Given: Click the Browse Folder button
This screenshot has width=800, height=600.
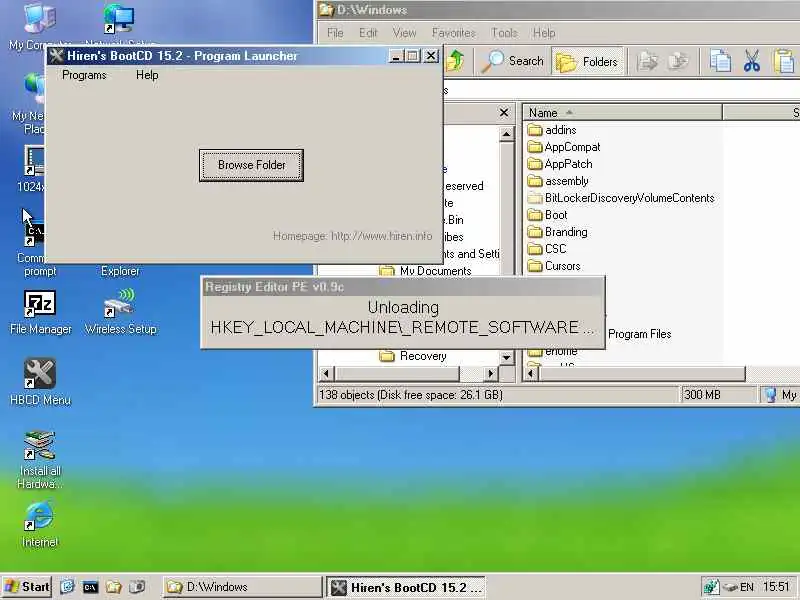Looking at the screenshot, I should [252, 165].
